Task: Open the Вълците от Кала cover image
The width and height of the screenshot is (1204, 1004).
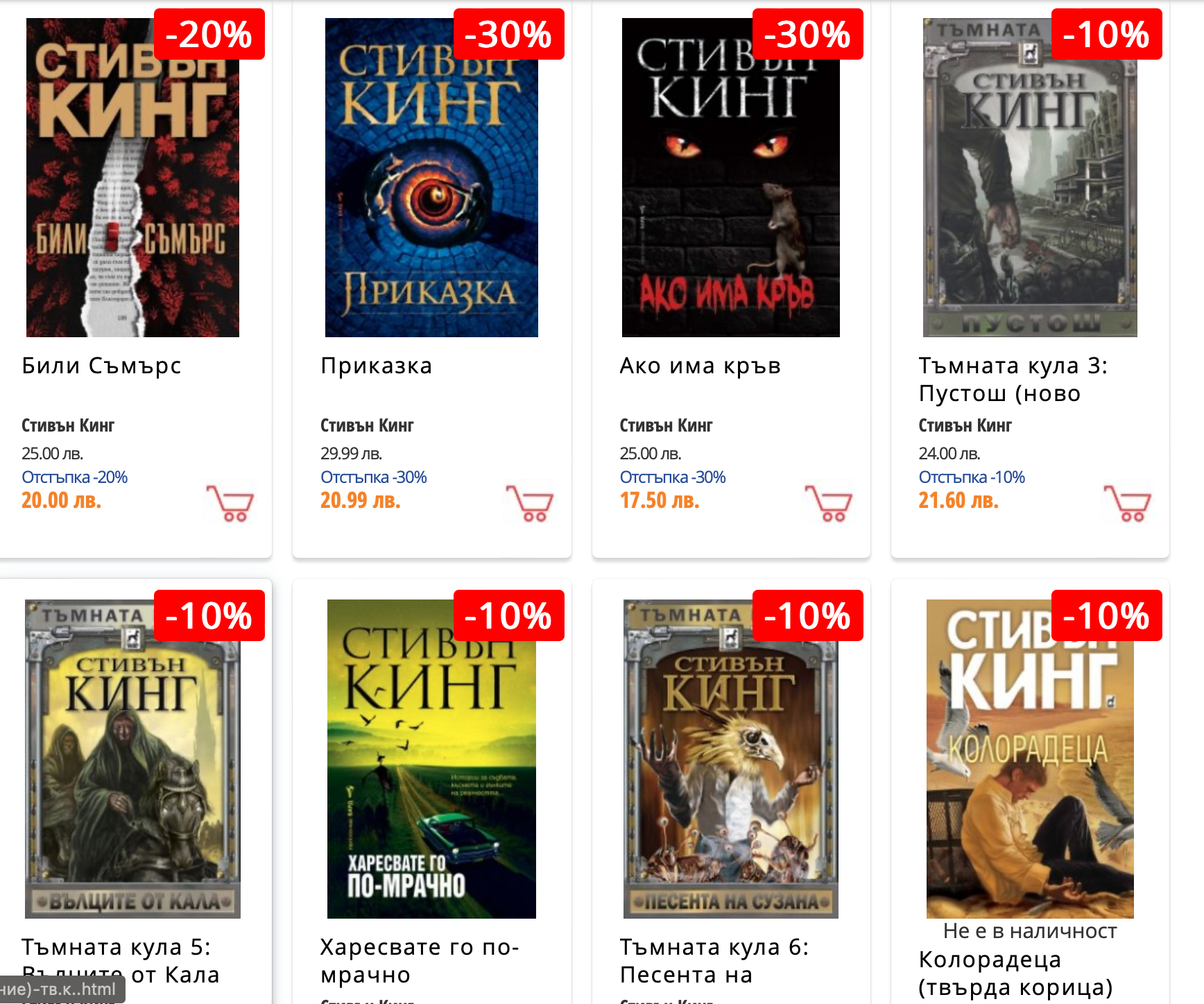Action: point(132,759)
